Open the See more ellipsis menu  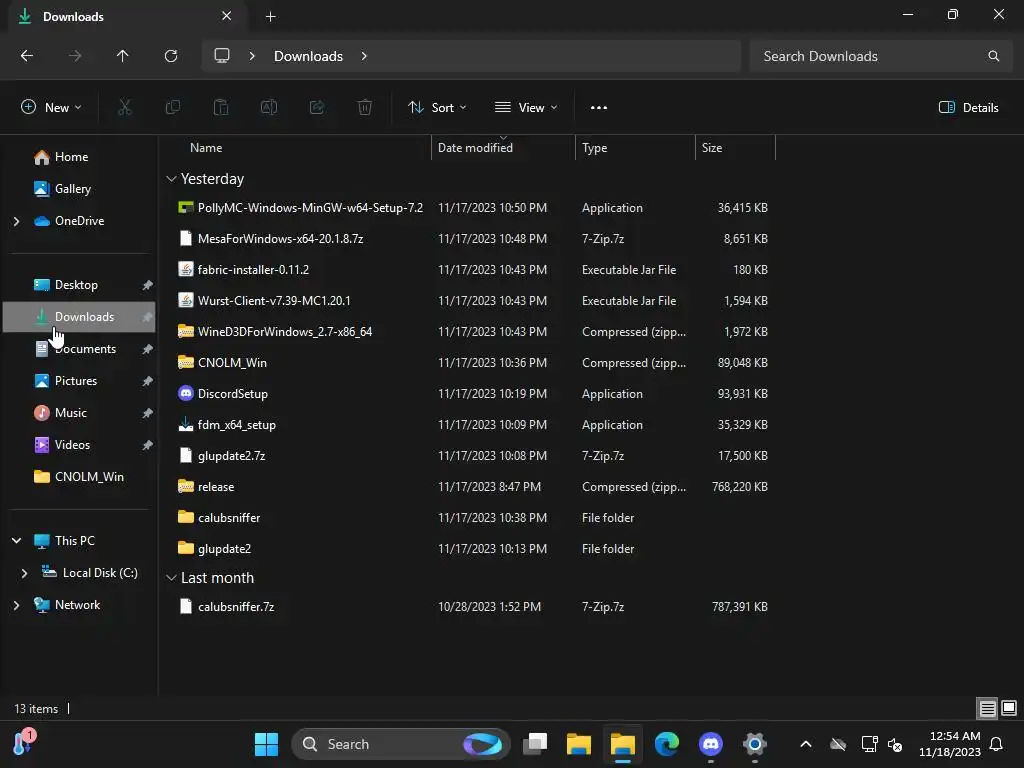point(599,108)
